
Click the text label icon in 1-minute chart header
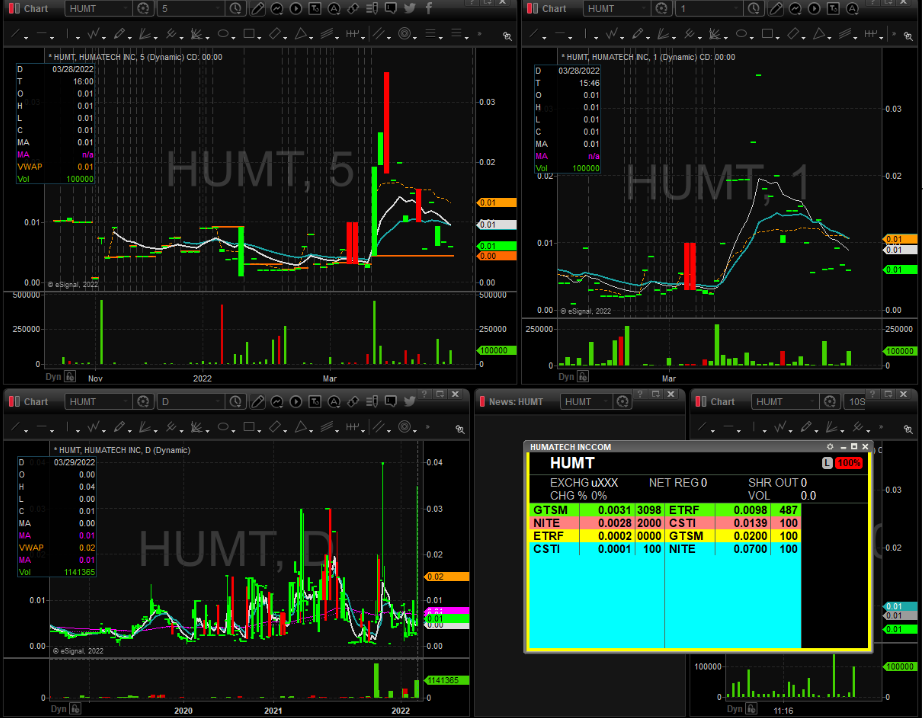coord(833,8)
